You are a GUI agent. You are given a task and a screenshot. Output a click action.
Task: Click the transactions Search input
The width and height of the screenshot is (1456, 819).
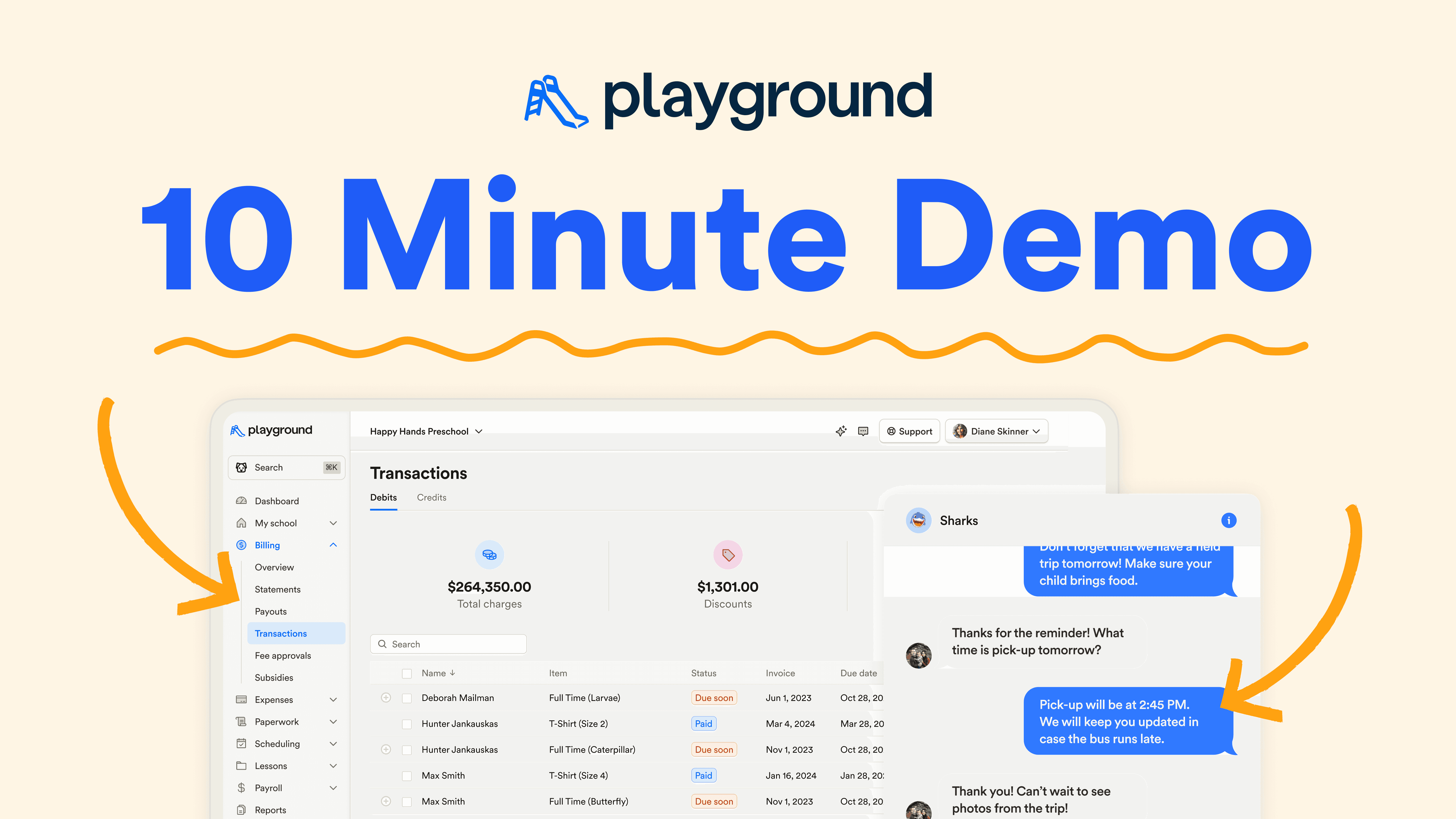[x=448, y=644]
